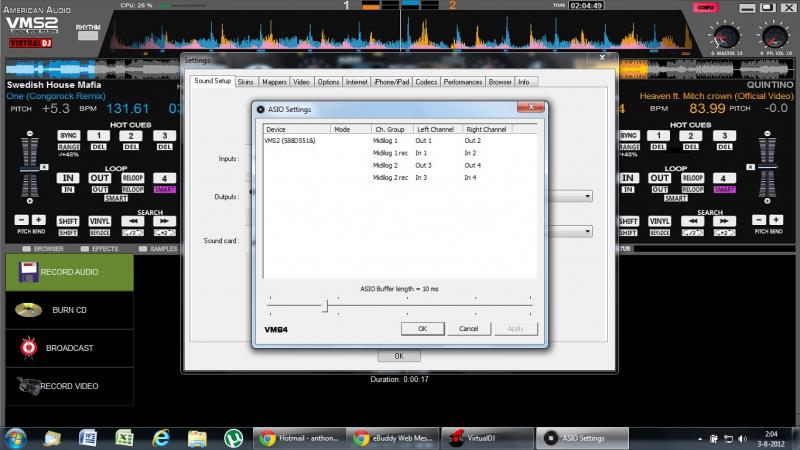Open Outputs dropdown arrow in Settings

[x=587, y=196]
